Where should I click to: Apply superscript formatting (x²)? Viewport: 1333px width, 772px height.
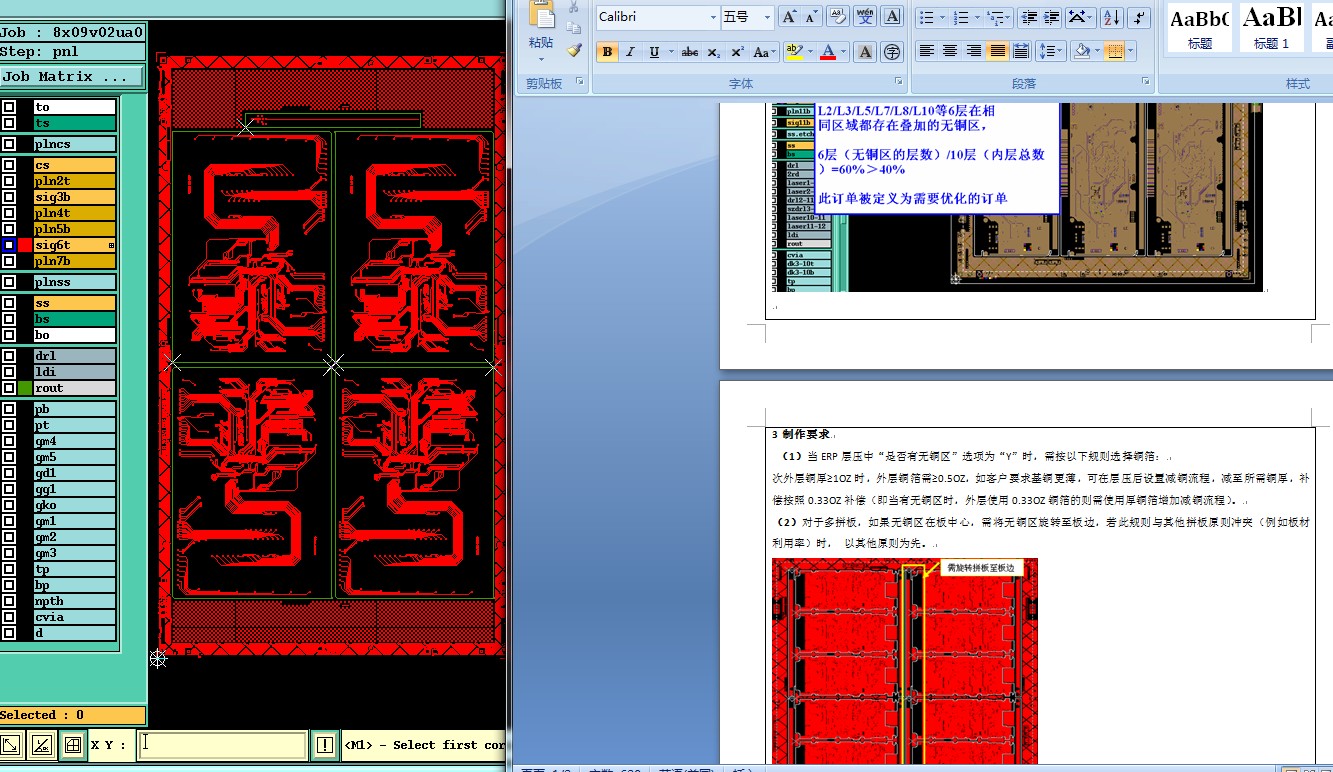tap(737, 52)
